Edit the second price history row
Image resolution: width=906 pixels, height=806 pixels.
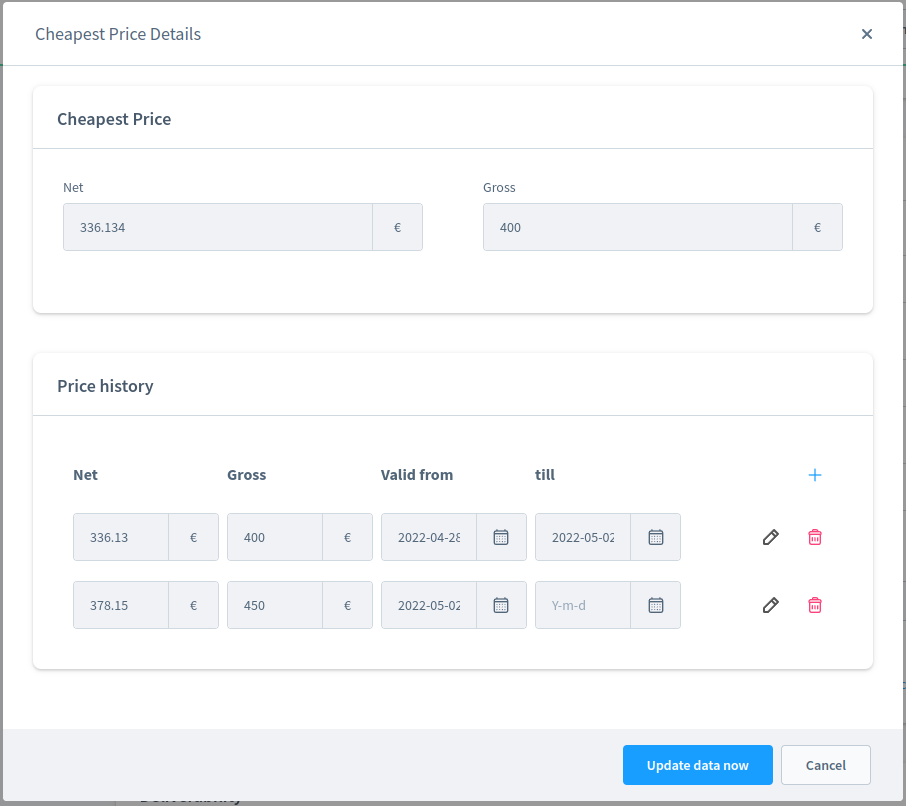click(x=770, y=605)
